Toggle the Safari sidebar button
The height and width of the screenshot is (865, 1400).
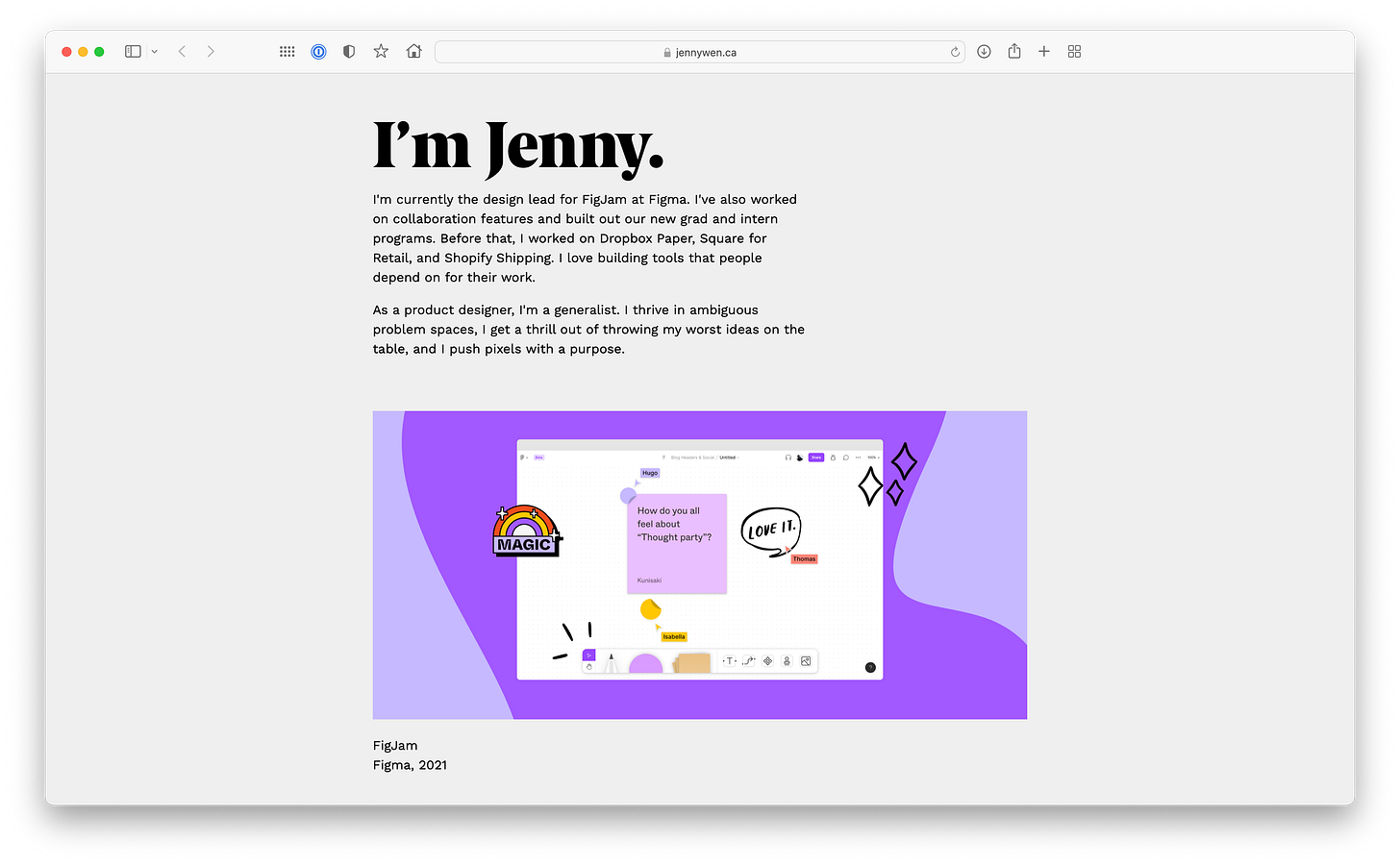(133, 52)
